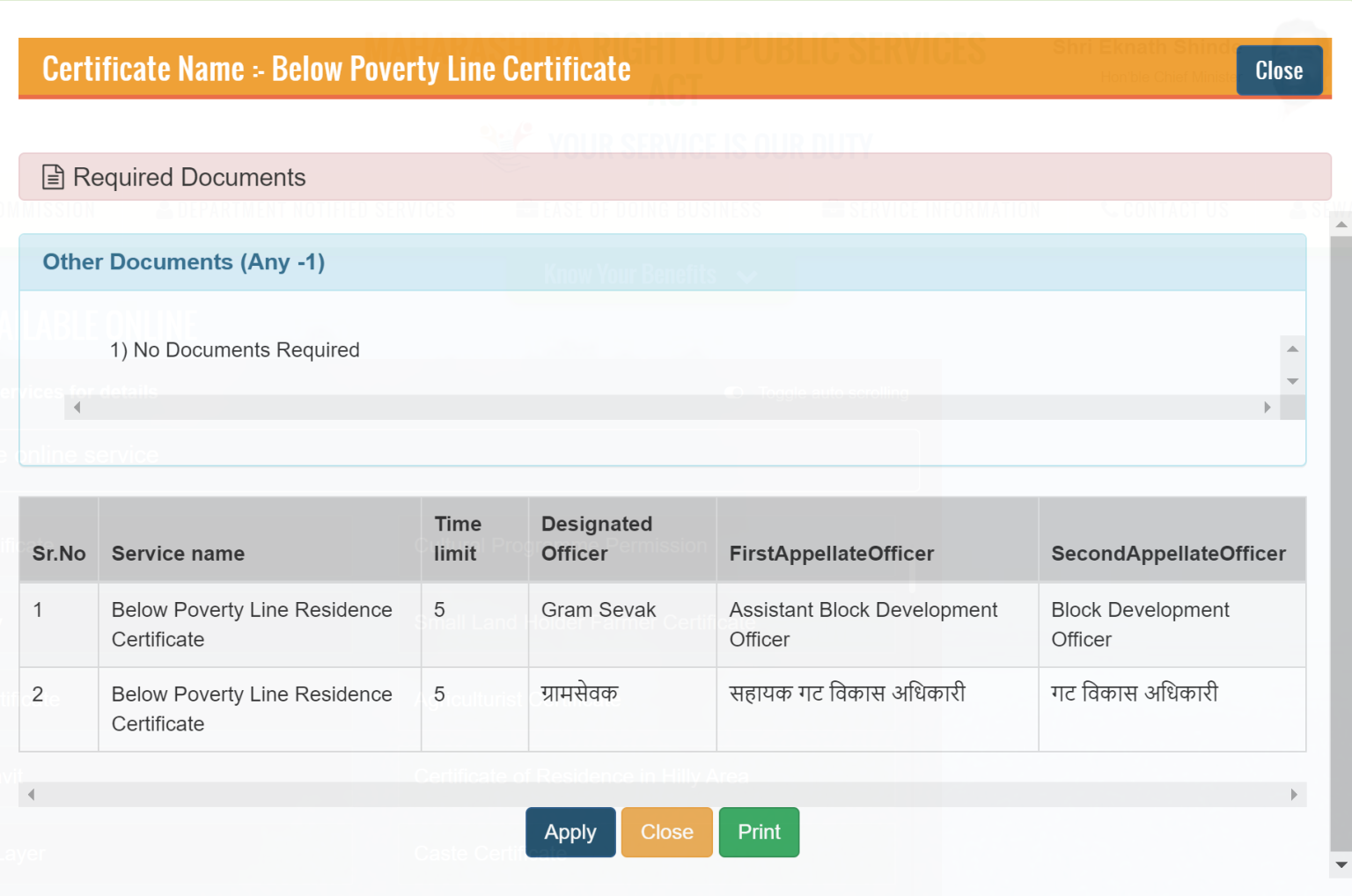Click the phone icon next to Contact Us
This screenshot has height=896, width=1352.
click(x=1111, y=209)
